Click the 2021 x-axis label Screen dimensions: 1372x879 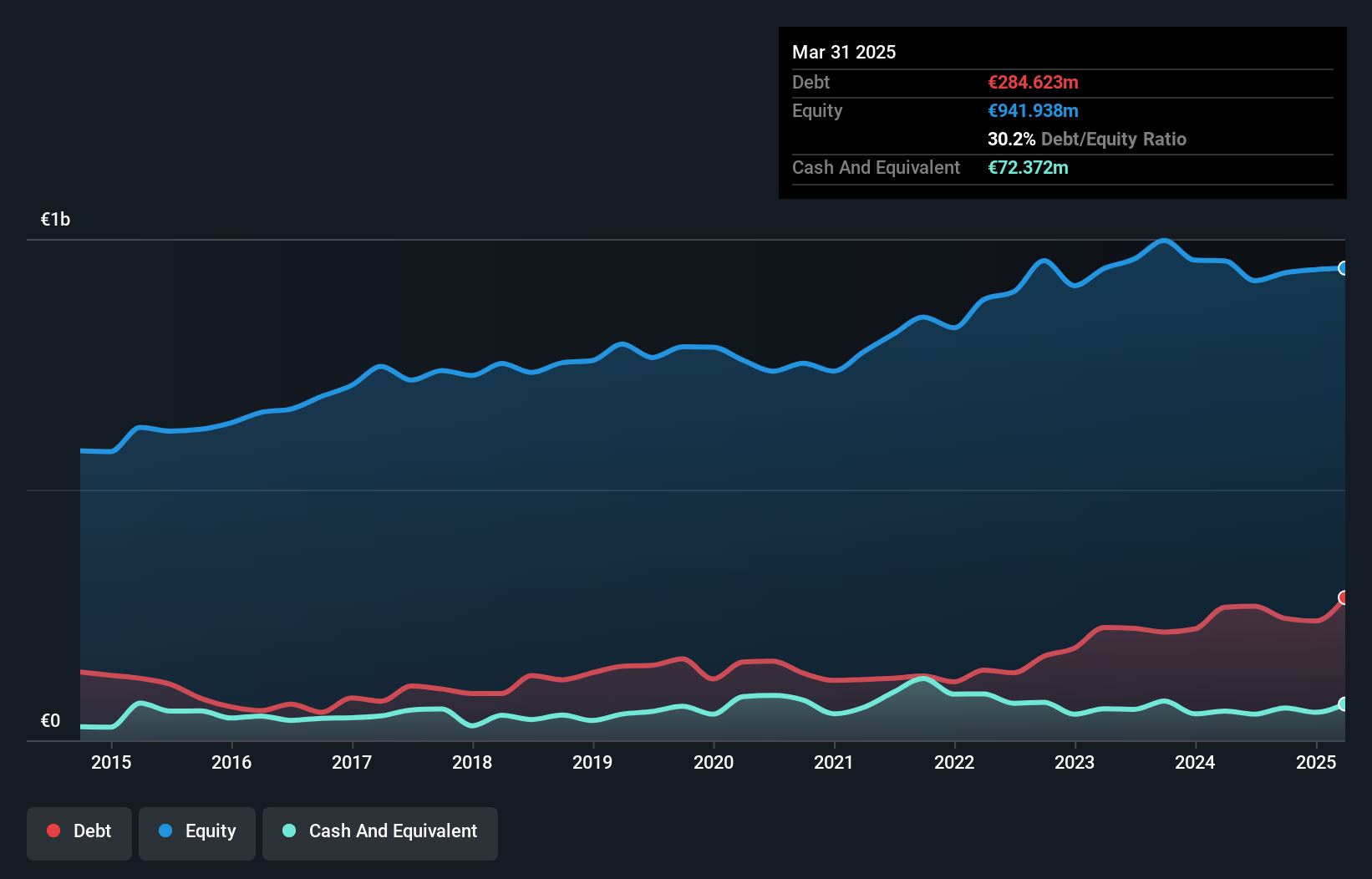tap(834, 762)
